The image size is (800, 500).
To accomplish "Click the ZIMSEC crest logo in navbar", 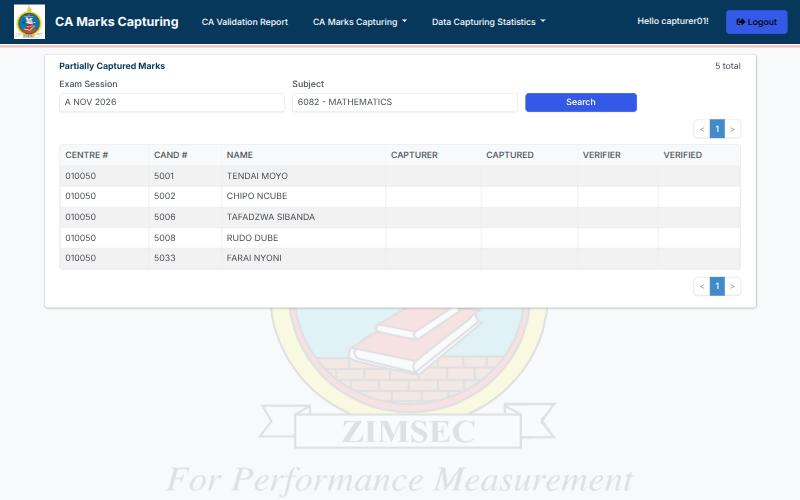I will click(x=30, y=21).
